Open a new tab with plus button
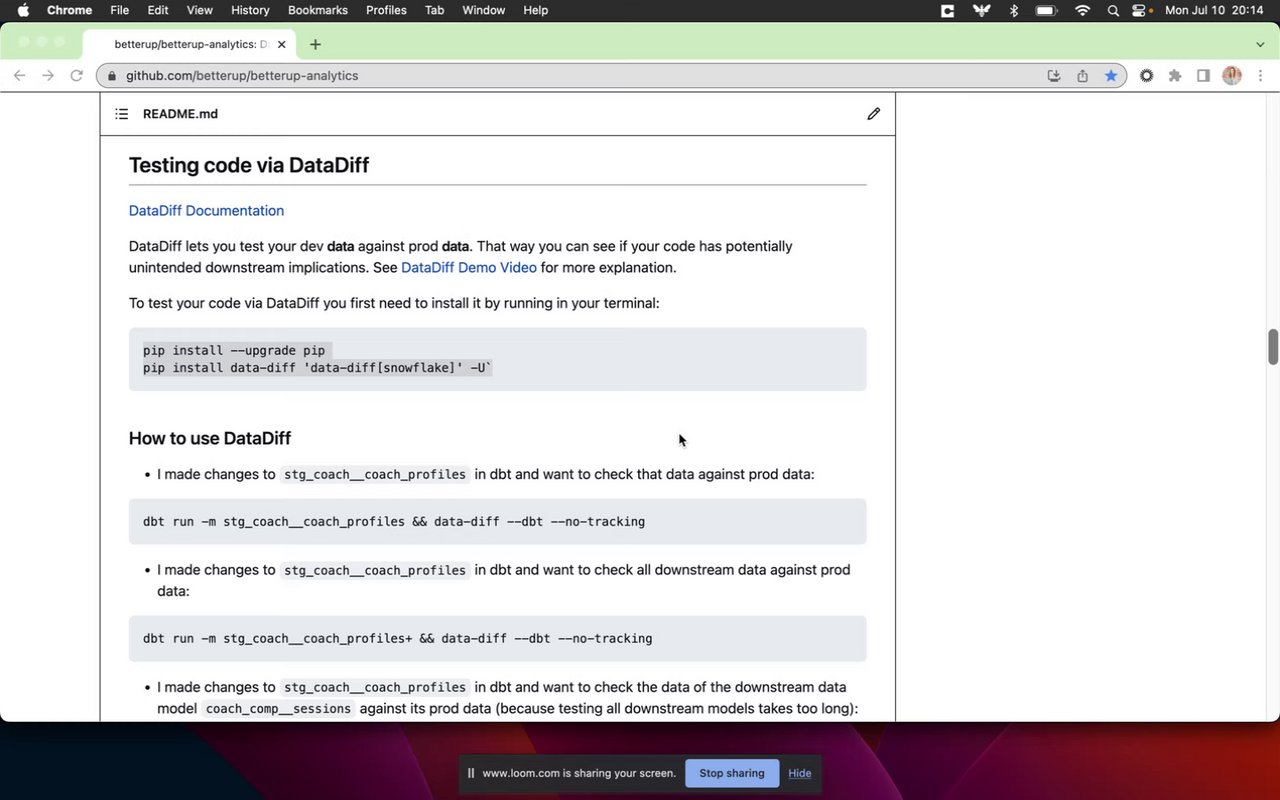1280x800 pixels. click(315, 44)
